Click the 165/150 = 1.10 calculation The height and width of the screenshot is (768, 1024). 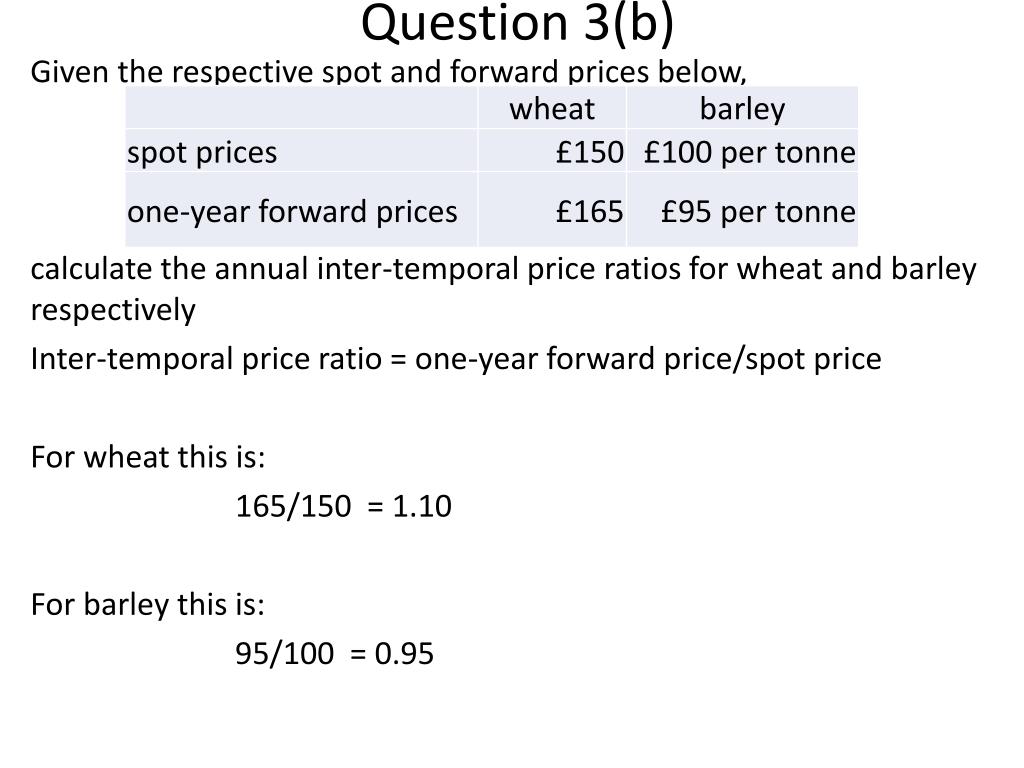tap(344, 506)
